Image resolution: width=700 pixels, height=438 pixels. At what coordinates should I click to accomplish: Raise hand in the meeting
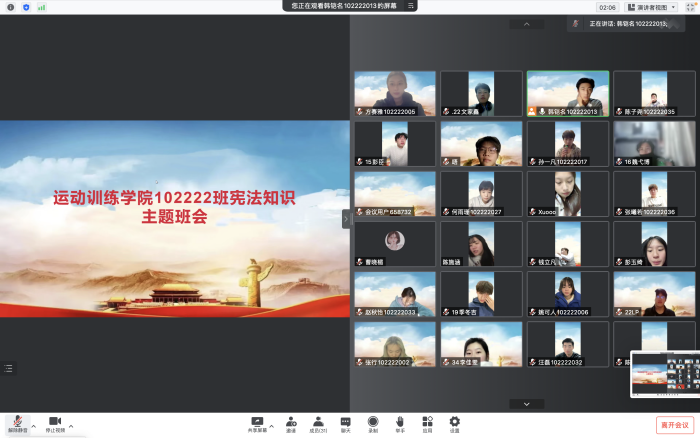click(x=400, y=422)
